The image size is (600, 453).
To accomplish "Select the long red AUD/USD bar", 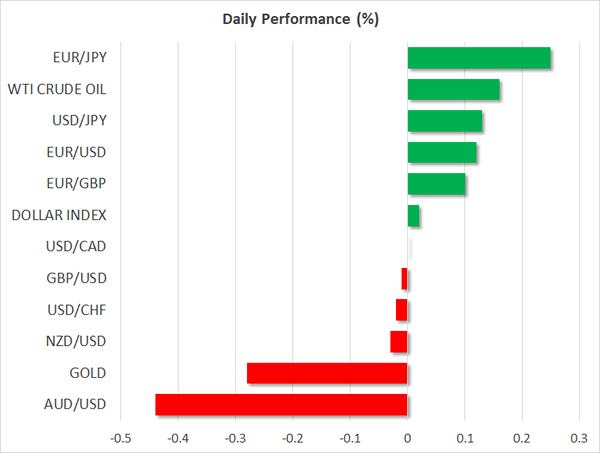I will point(281,405).
